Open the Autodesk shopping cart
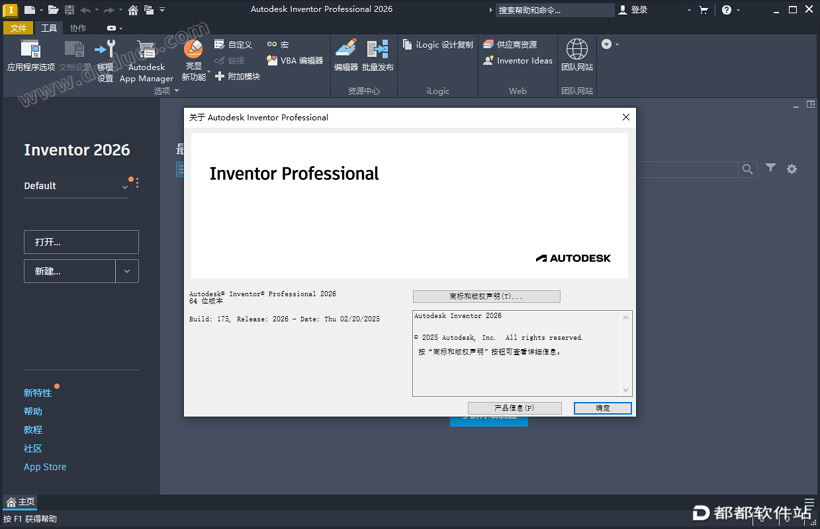Image resolution: width=820 pixels, height=529 pixels. pyautogui.click(x=703, y=10)
